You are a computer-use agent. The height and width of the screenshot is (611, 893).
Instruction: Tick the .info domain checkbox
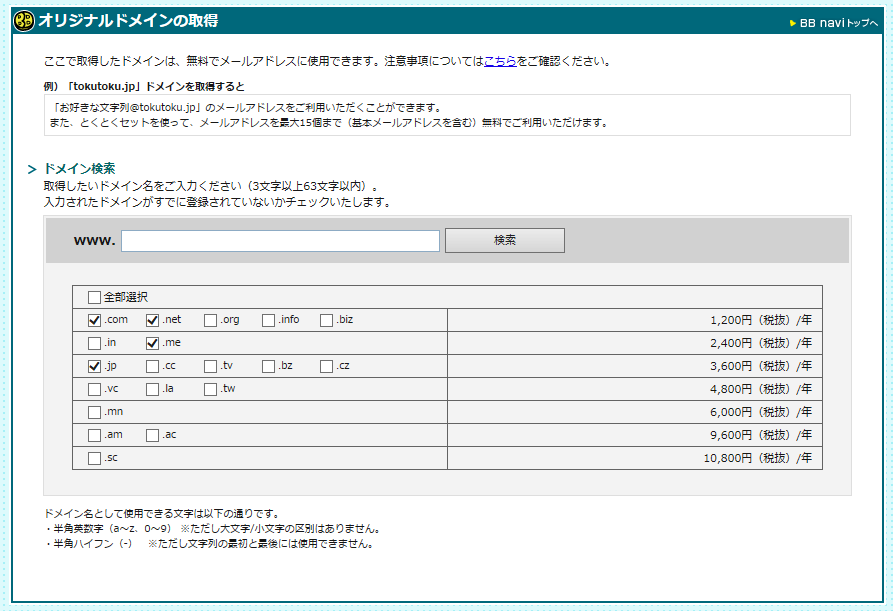268,320
